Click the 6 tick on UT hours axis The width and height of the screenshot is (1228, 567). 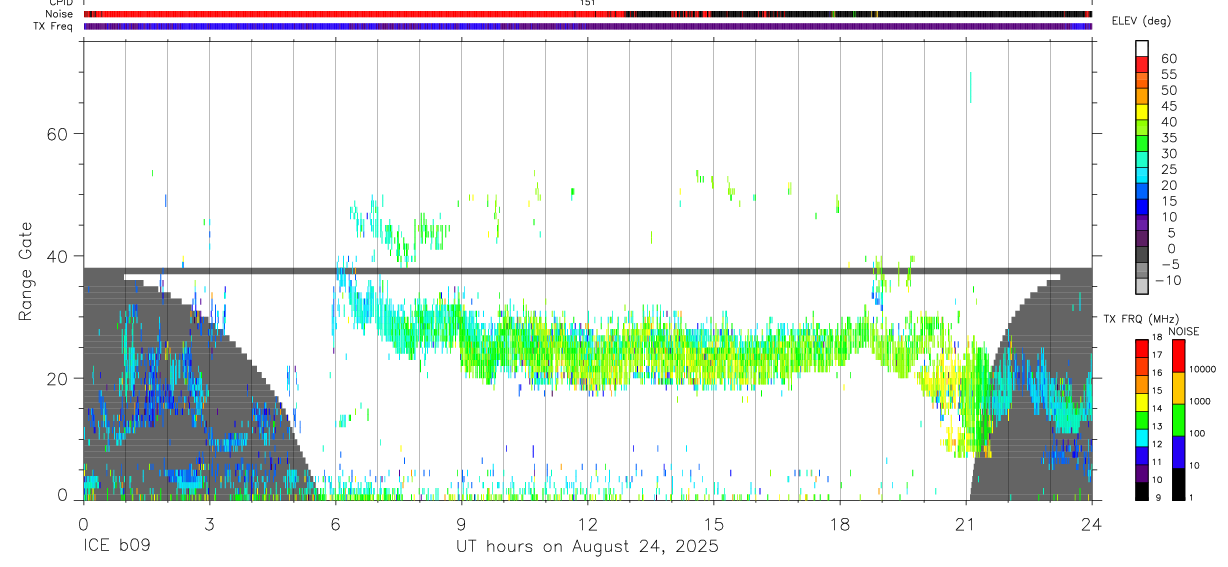pyautogui.click(x=335, y=524)
